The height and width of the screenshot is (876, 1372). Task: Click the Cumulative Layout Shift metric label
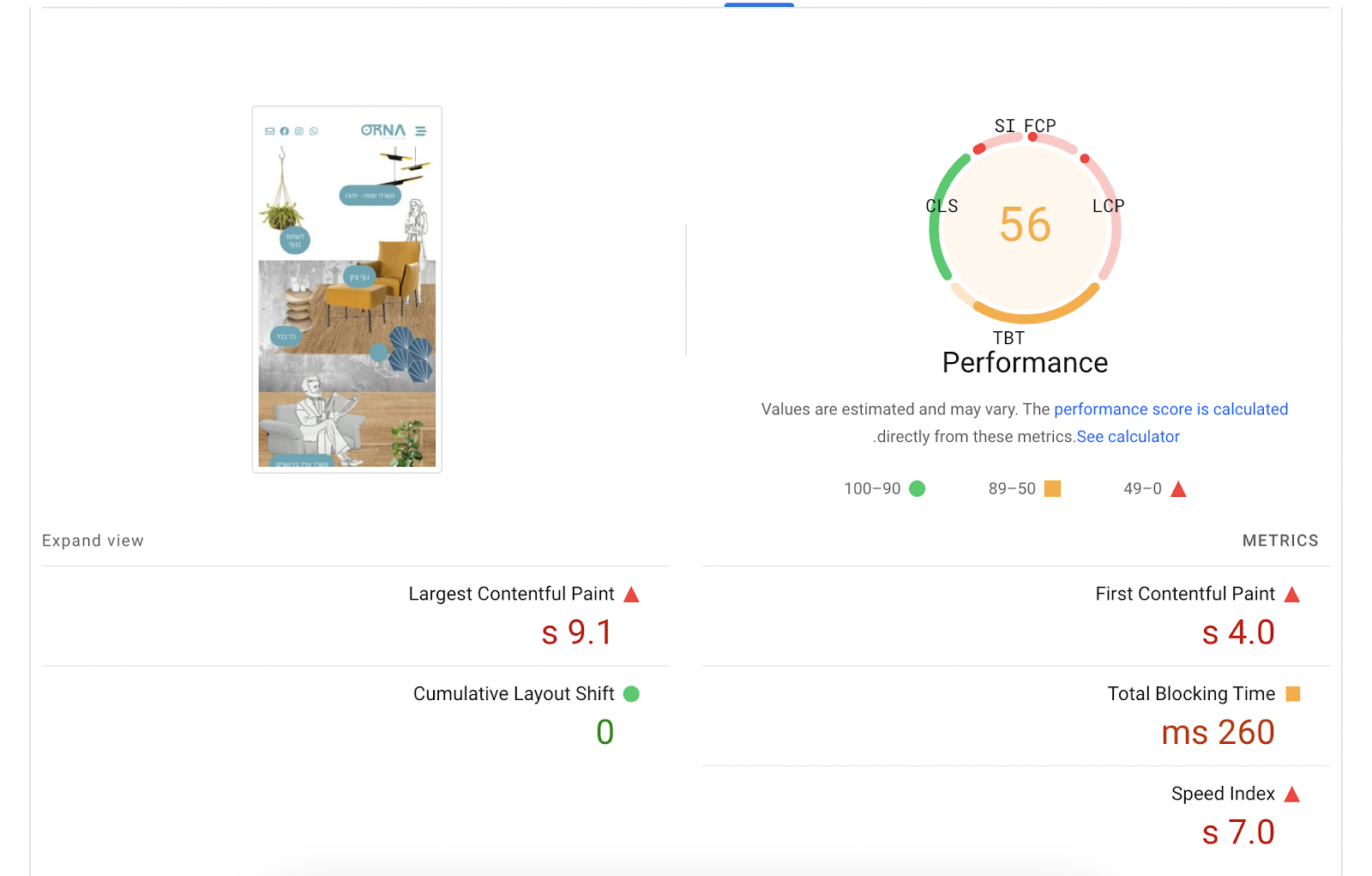[514, 693]
